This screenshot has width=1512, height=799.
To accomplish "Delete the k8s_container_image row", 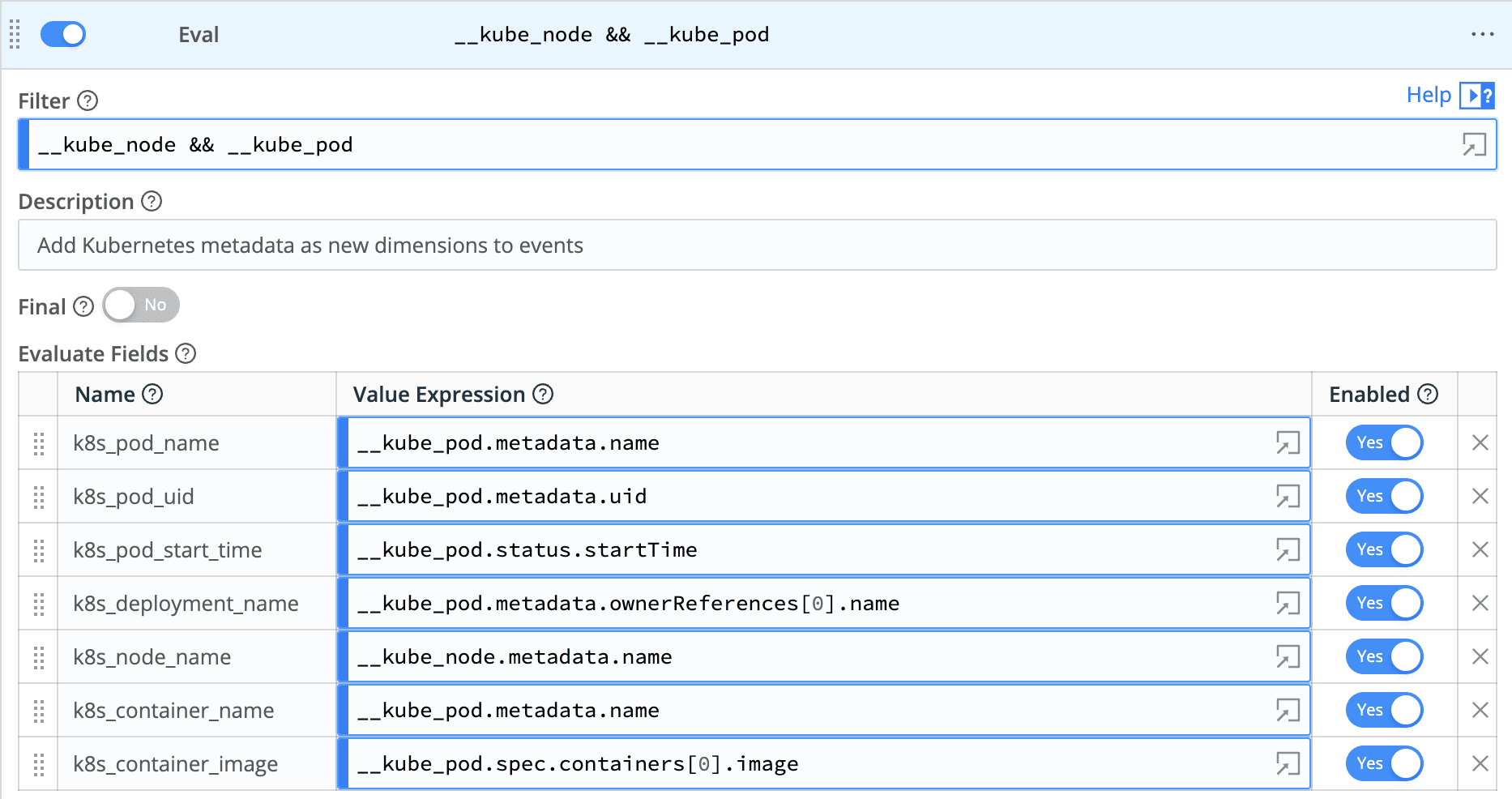I will coord(1480,763).
